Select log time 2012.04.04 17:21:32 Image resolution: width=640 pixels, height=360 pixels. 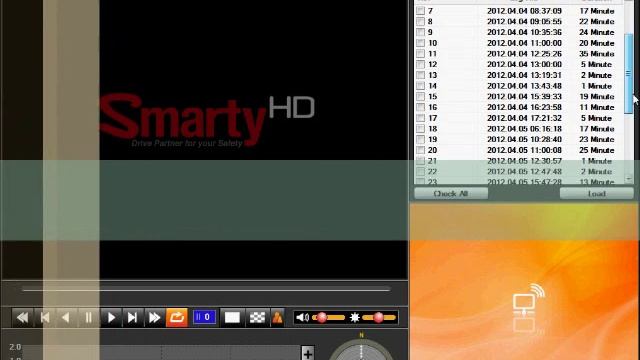(524, 118)
